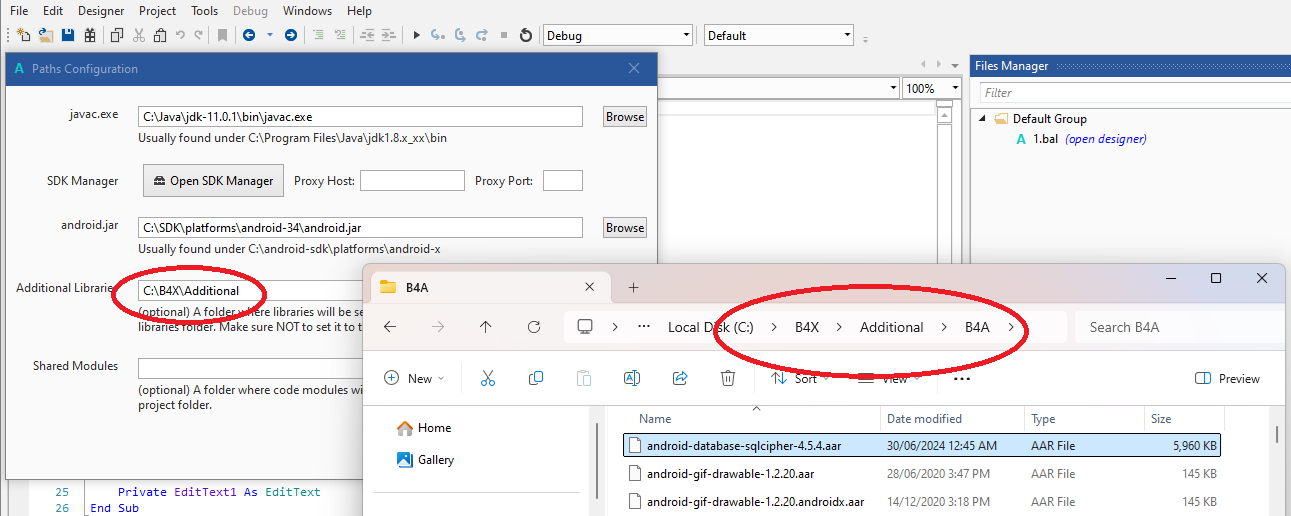Viewport: 1291px width, 516px height.
Task: Click the Decrease Indent toolbar icon
Action: [367, 35]
